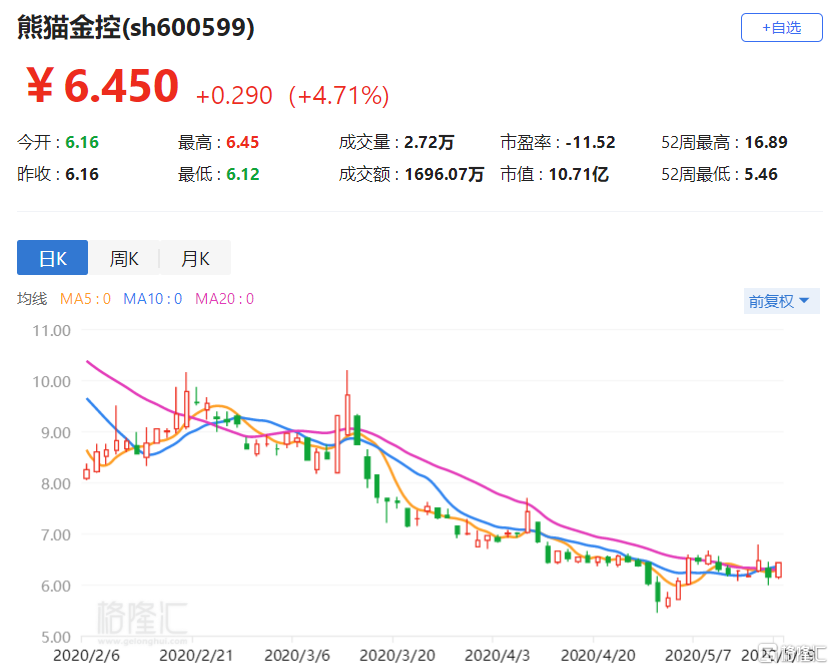Screen dimensions: 833x670
Task: Select the 52周最高 value 16.89
Action: 766,143
